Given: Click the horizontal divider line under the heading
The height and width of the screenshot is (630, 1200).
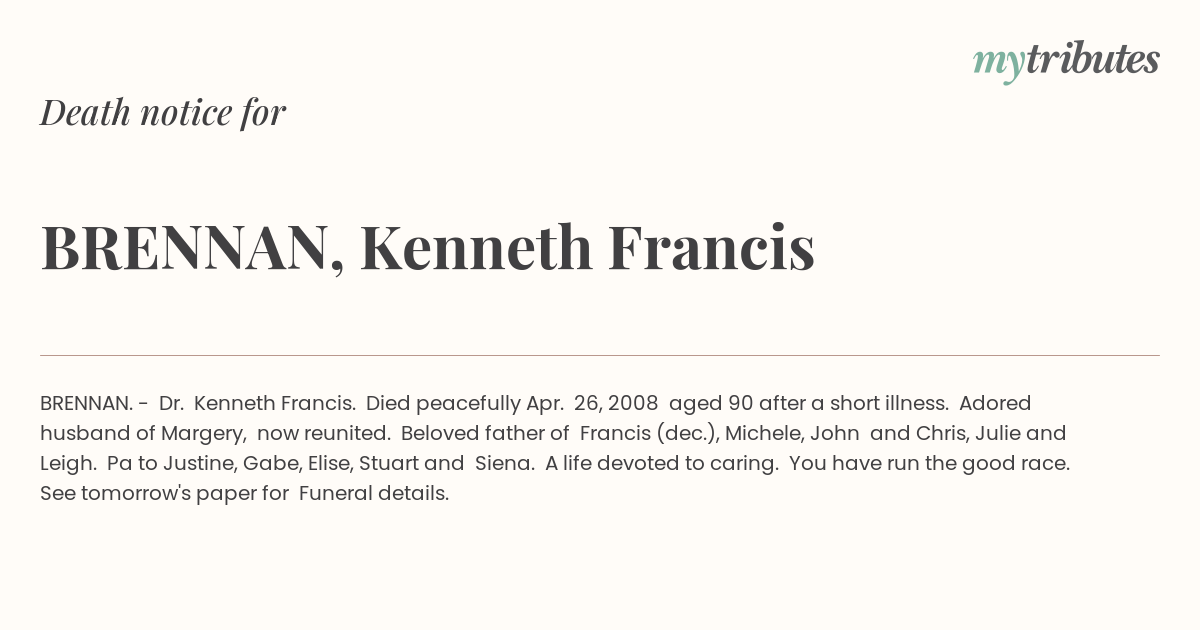Looking at the screenshot, I should pyautogui.click(x=600, y=355).
